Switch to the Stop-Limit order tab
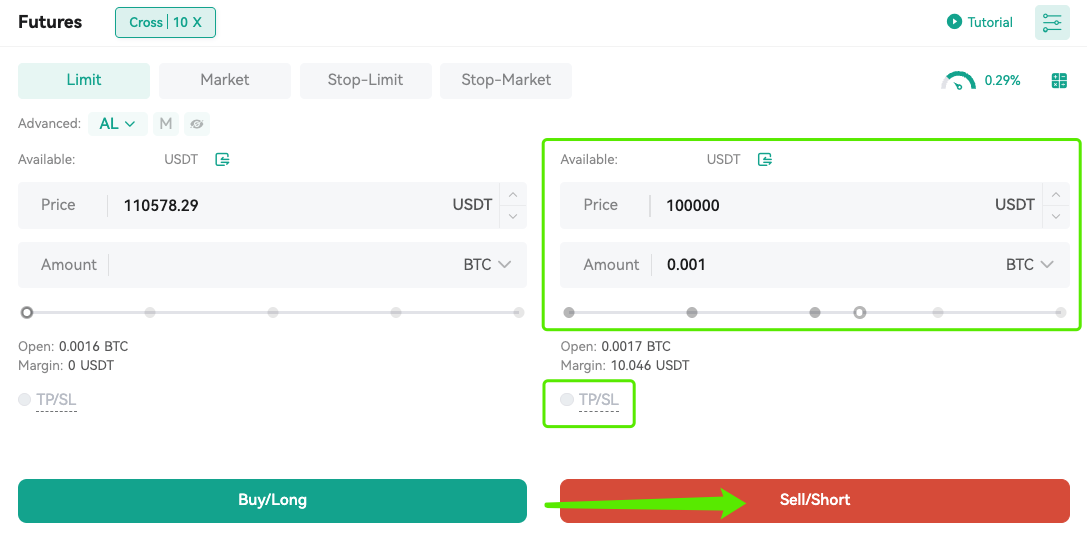 coord(365,80)
